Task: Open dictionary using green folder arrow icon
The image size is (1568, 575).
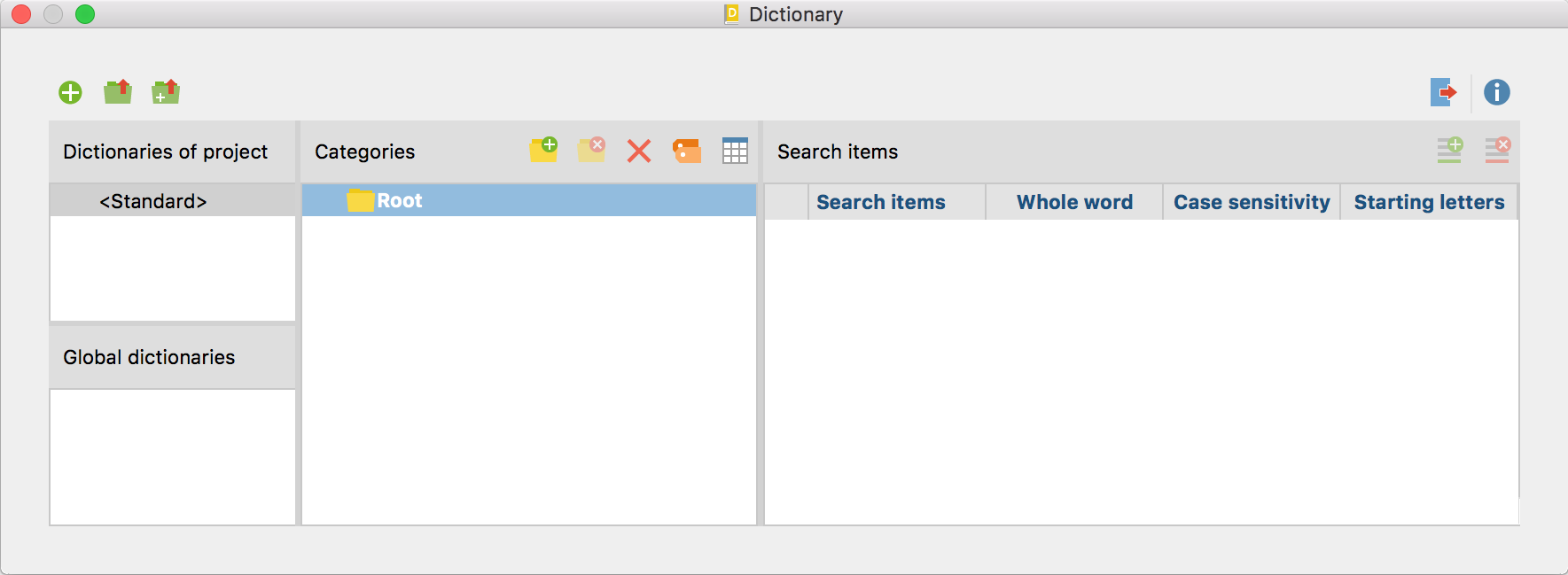Action: pos(118,91)
